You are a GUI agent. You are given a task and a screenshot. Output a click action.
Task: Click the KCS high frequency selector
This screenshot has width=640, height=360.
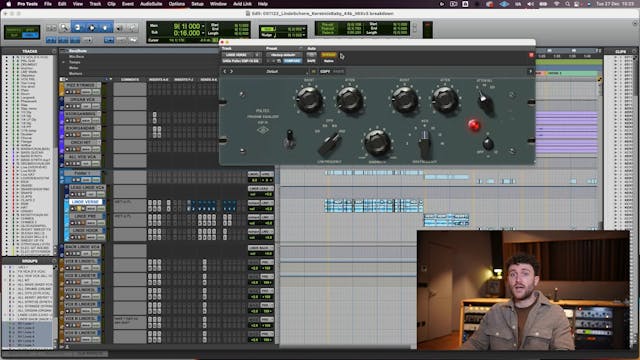(x=424, y=143)
